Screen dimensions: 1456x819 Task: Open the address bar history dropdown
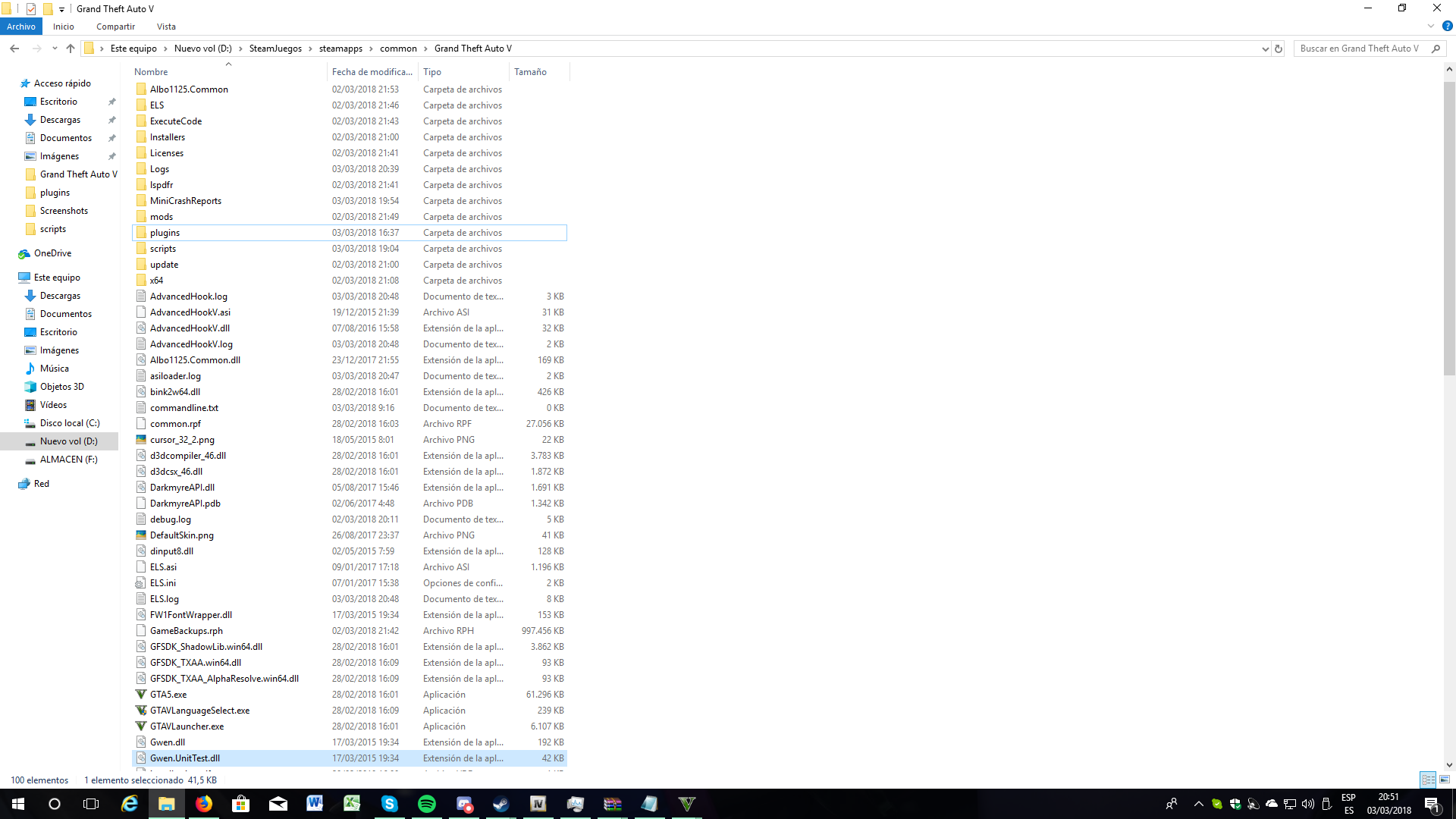pyautogui.click(x=1265, y=49)
